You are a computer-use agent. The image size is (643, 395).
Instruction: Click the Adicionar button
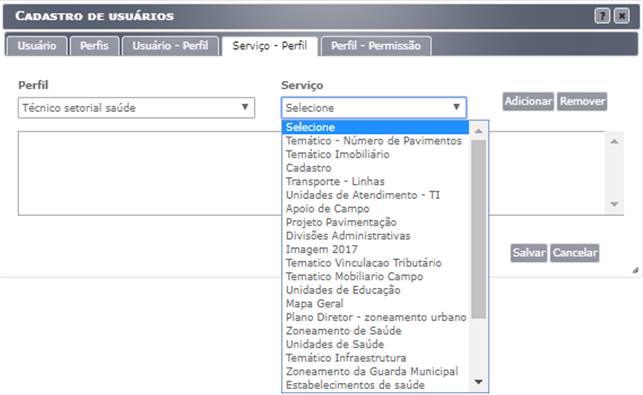(528, 101)
